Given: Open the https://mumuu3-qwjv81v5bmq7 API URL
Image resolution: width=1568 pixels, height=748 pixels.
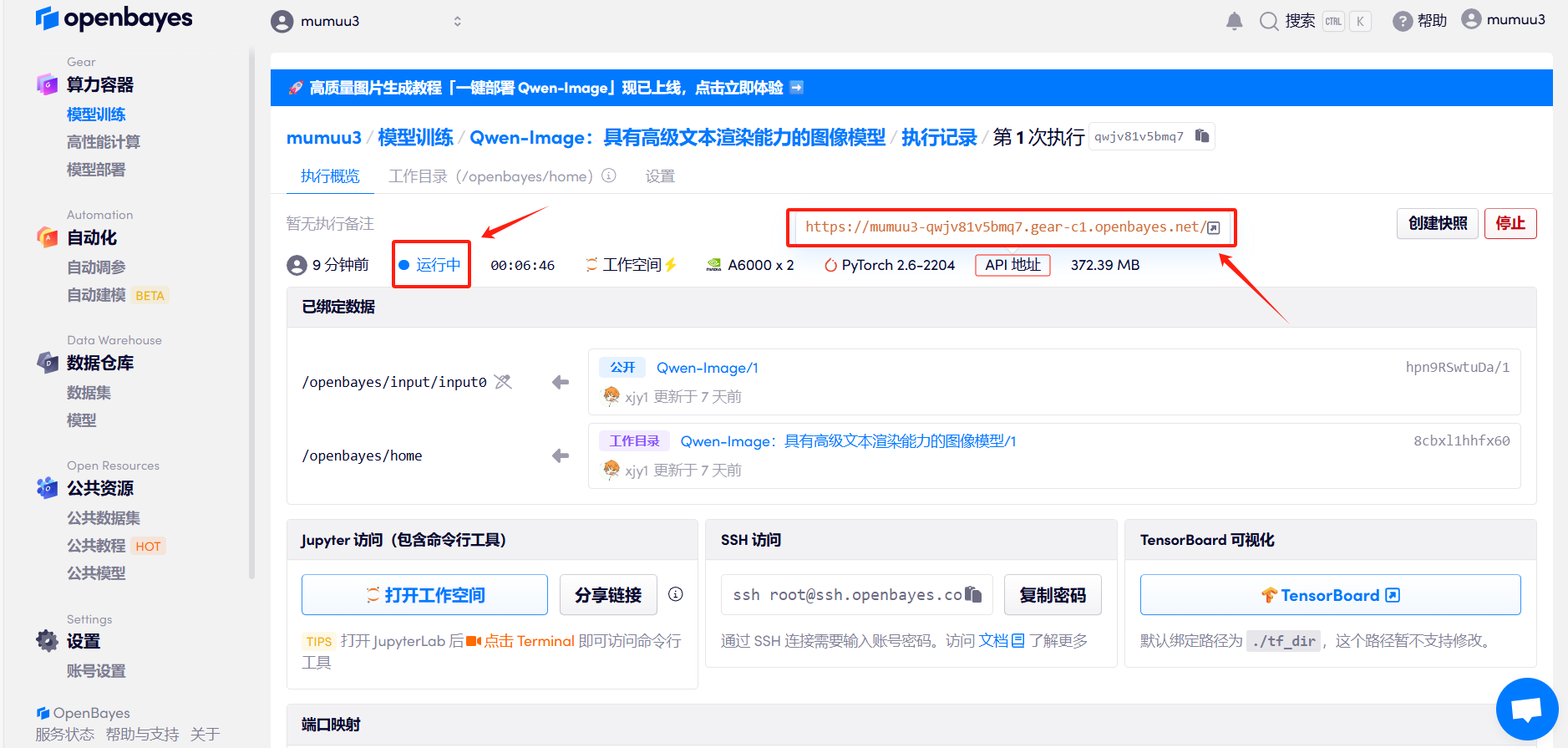Looking at the screenshot, I should (1005, 227).
